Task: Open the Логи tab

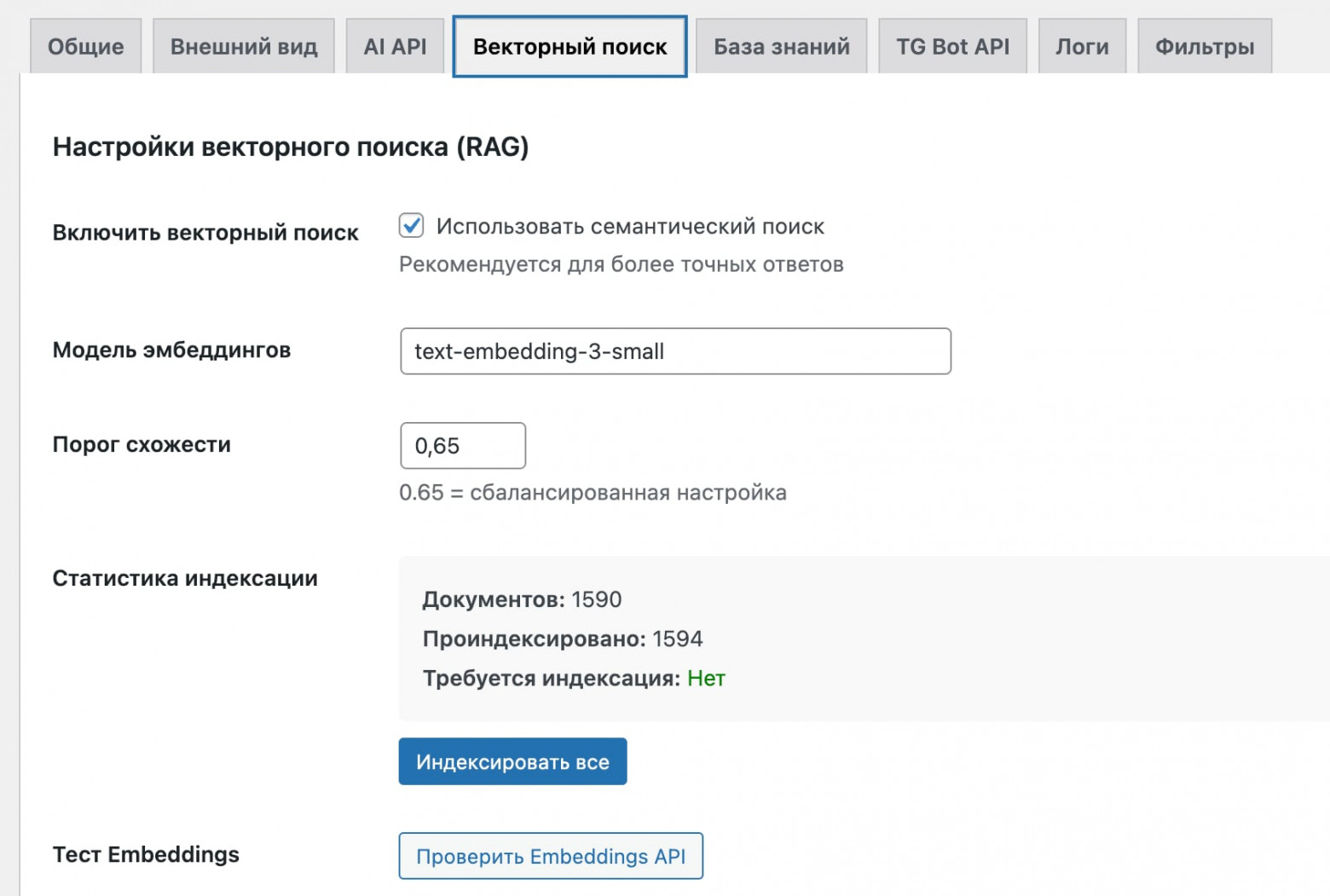Action: click(1082, 46)
